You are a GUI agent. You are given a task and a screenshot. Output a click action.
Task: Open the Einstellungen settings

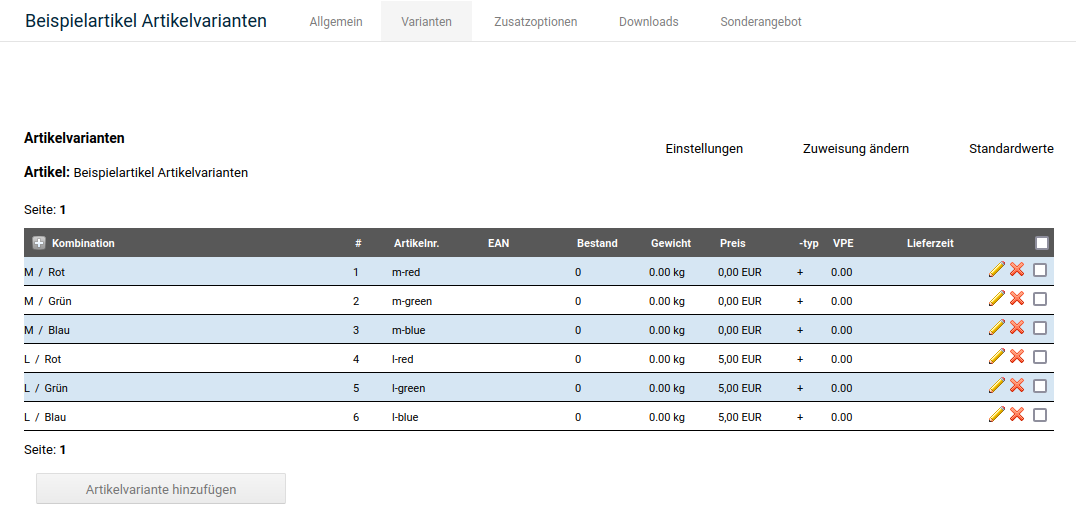click(x=704, y=149)
